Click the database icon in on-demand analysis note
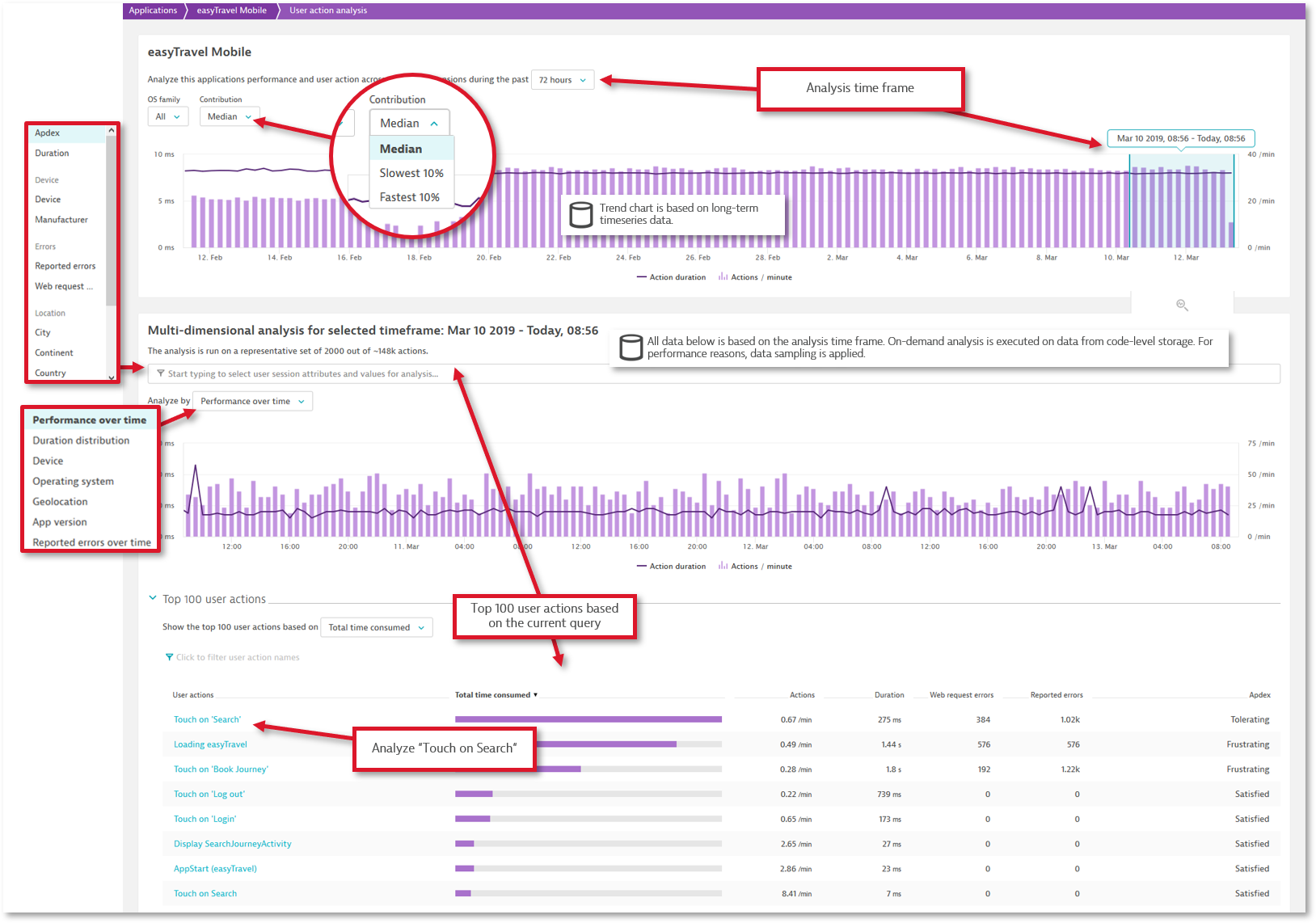Screen dimensions: 1316x923 click(x=631, y=348)
